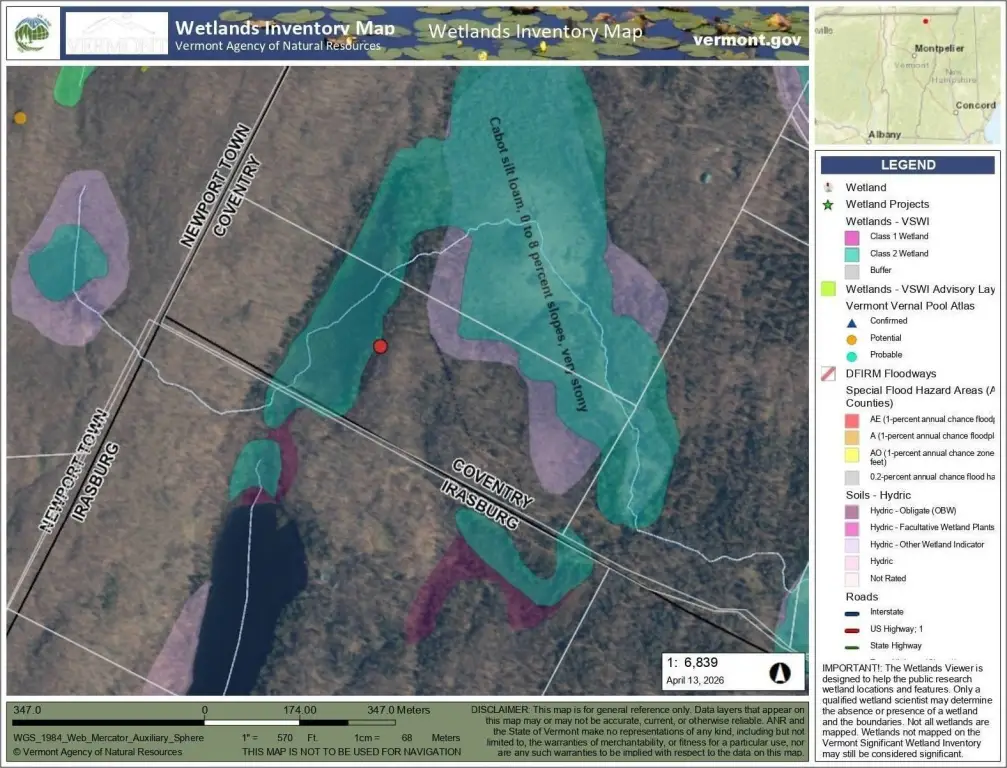Click the Vermont logo banner image

(117, 33)
